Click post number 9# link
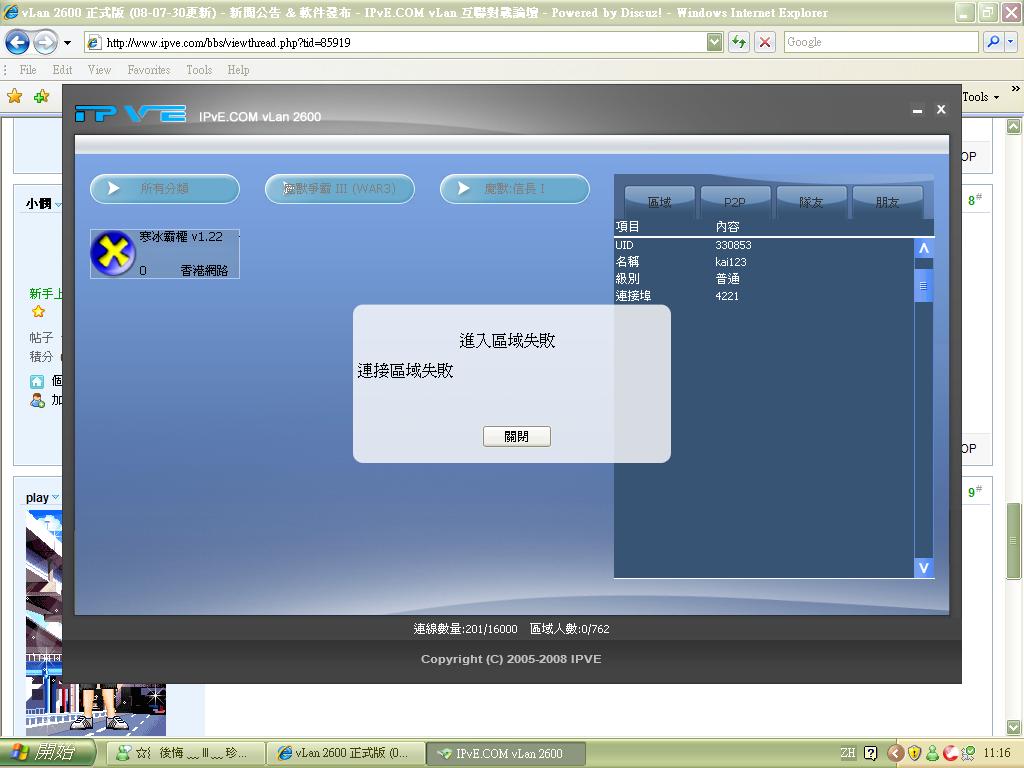 pos(974,492)
